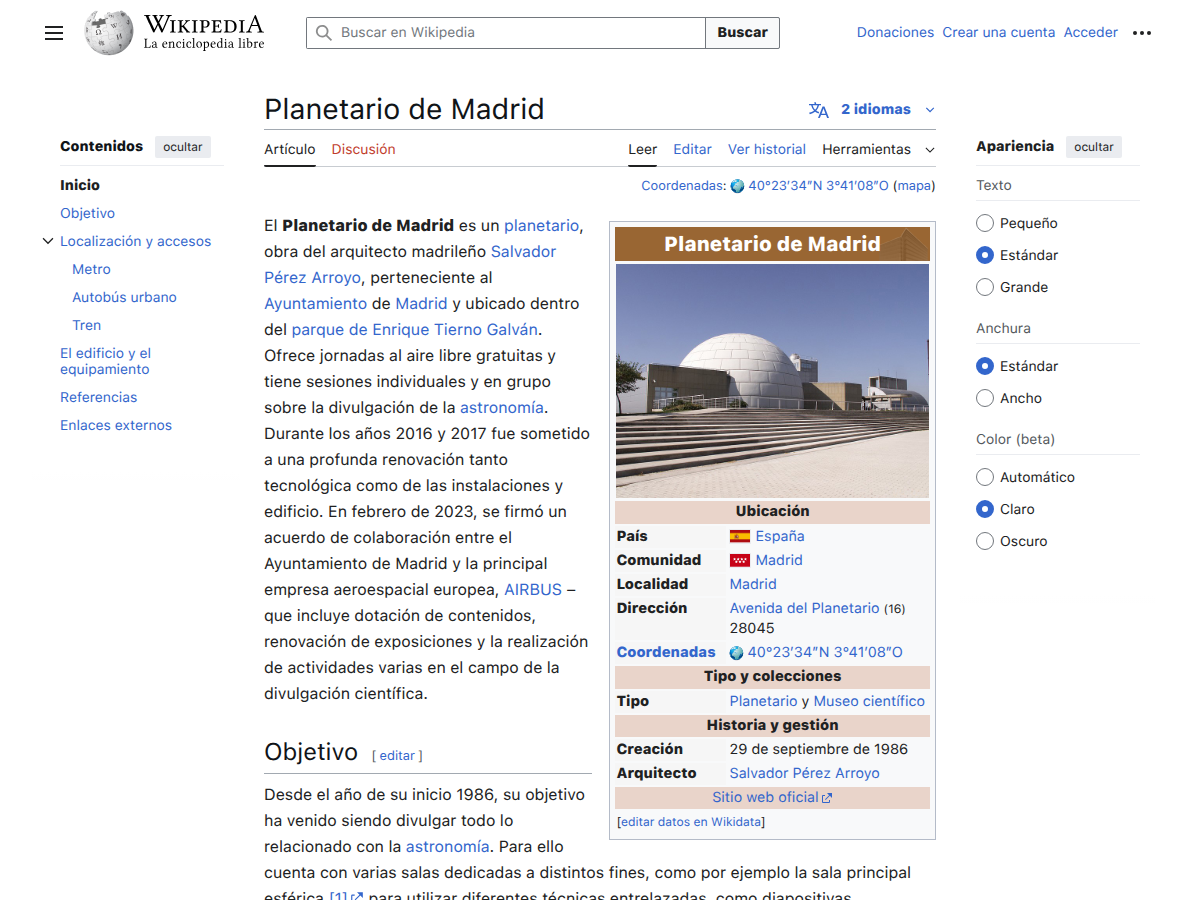Open the Ver historial tab
The height and width of the screenshot is (900, 1200).
[x=766, y=149]
